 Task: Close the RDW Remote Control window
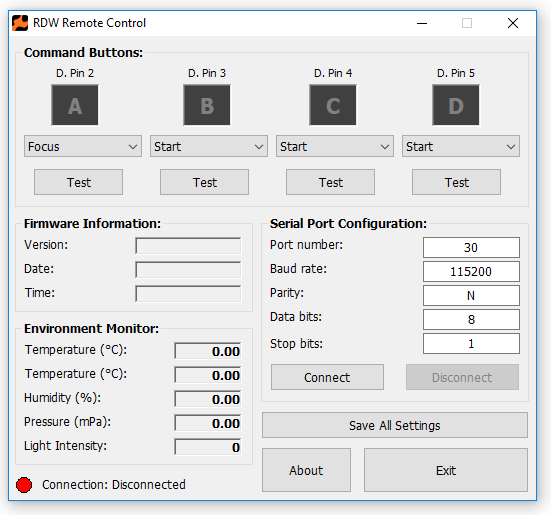point(513,24)
